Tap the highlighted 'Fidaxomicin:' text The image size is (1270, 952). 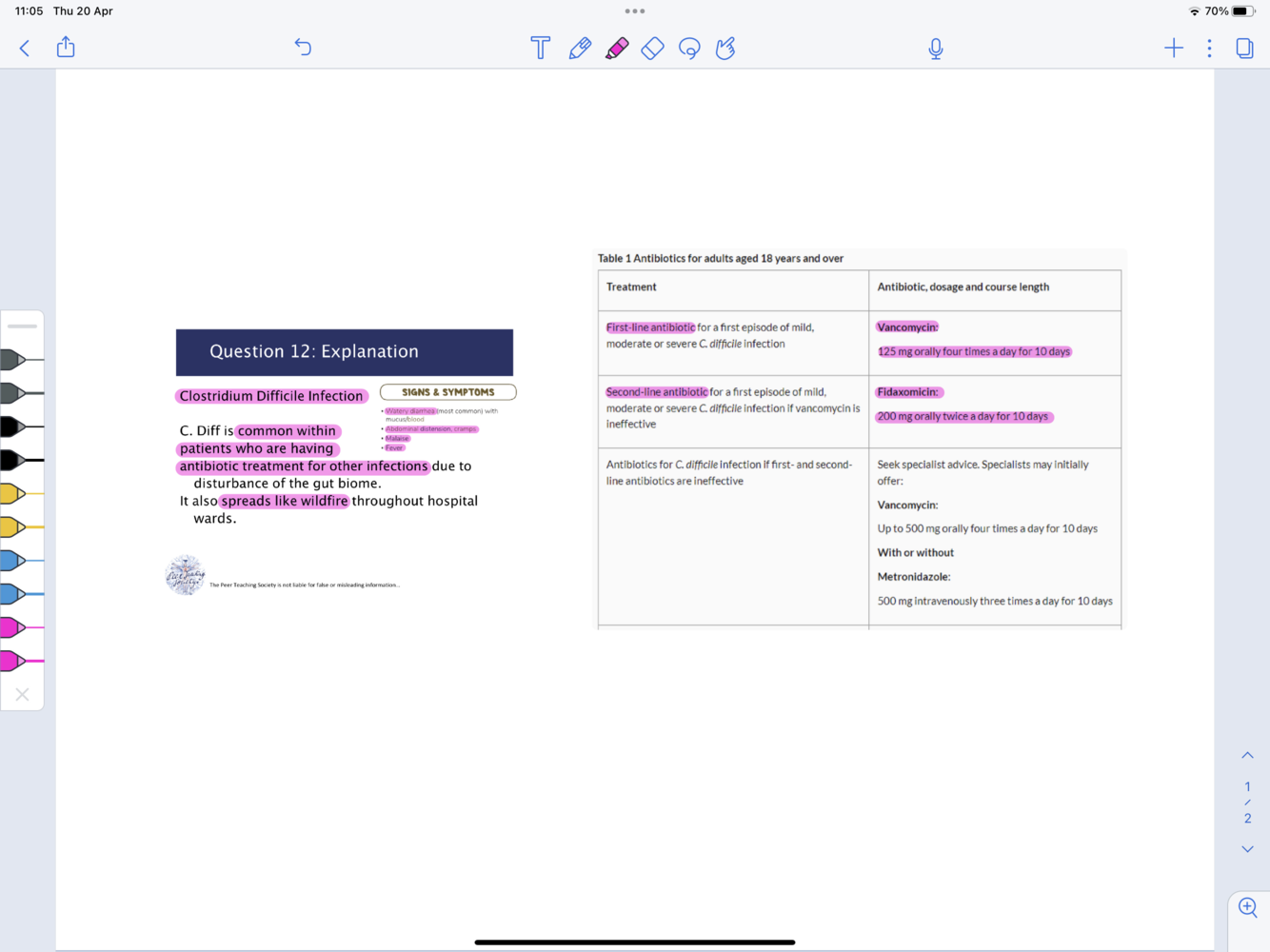pos(908,392)
